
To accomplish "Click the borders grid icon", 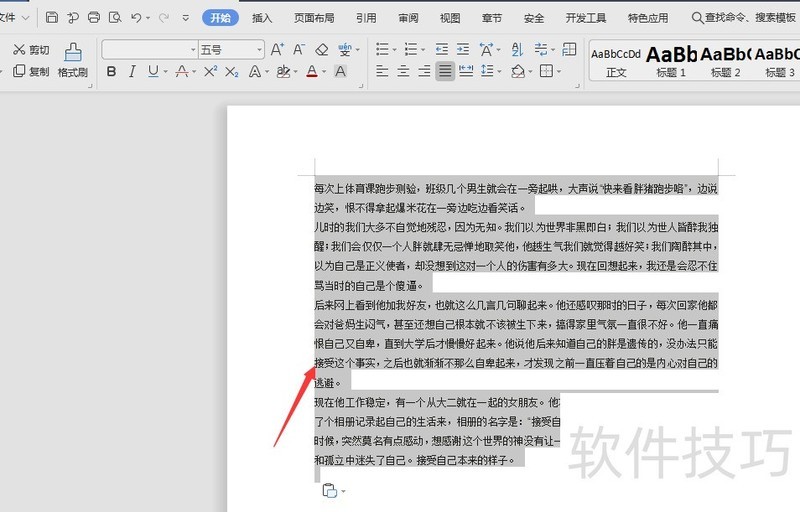I will (x=546, y=71).
